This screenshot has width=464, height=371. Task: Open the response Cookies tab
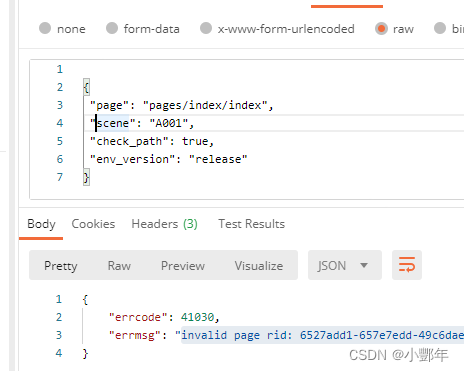(93, 224)
